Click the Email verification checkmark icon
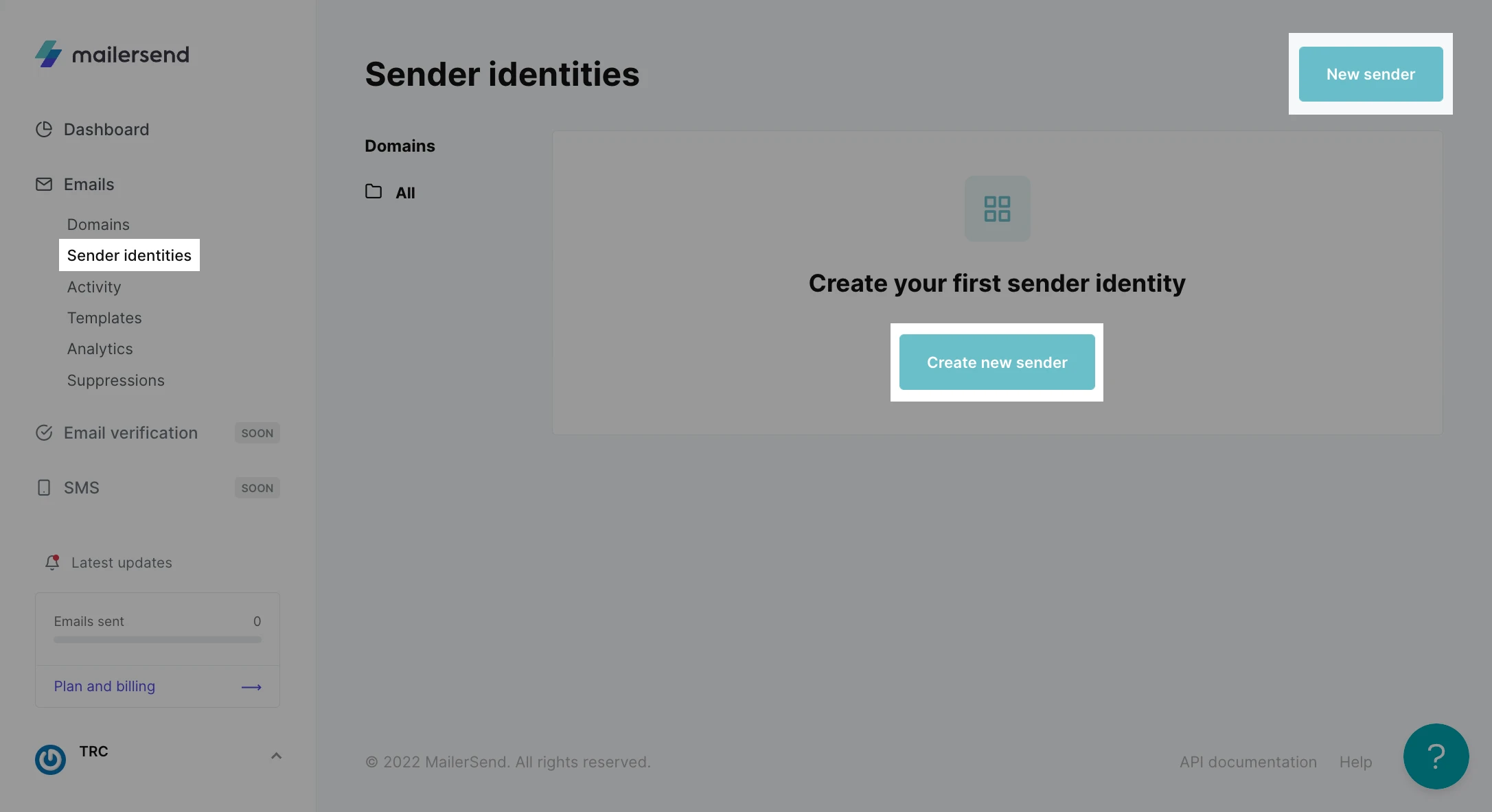Image resolution: width=1492 pixels, height=812 pixels. pos(44,433)
